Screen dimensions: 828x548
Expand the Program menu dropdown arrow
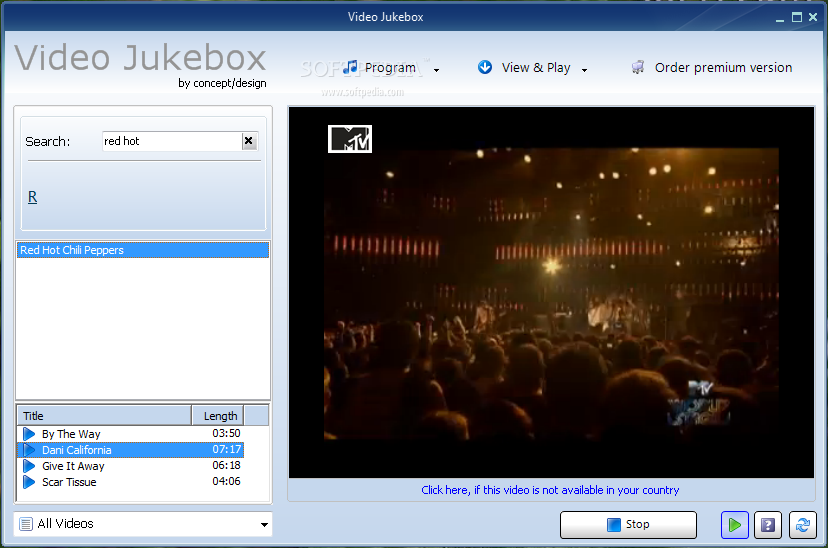click(x=436, y=70)
